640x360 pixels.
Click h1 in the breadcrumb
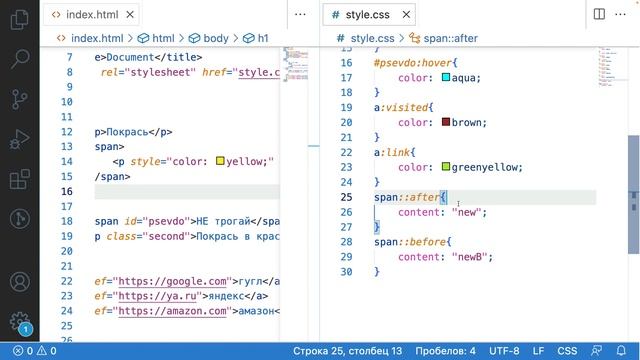pyautogui.click(x=263, y=38)
